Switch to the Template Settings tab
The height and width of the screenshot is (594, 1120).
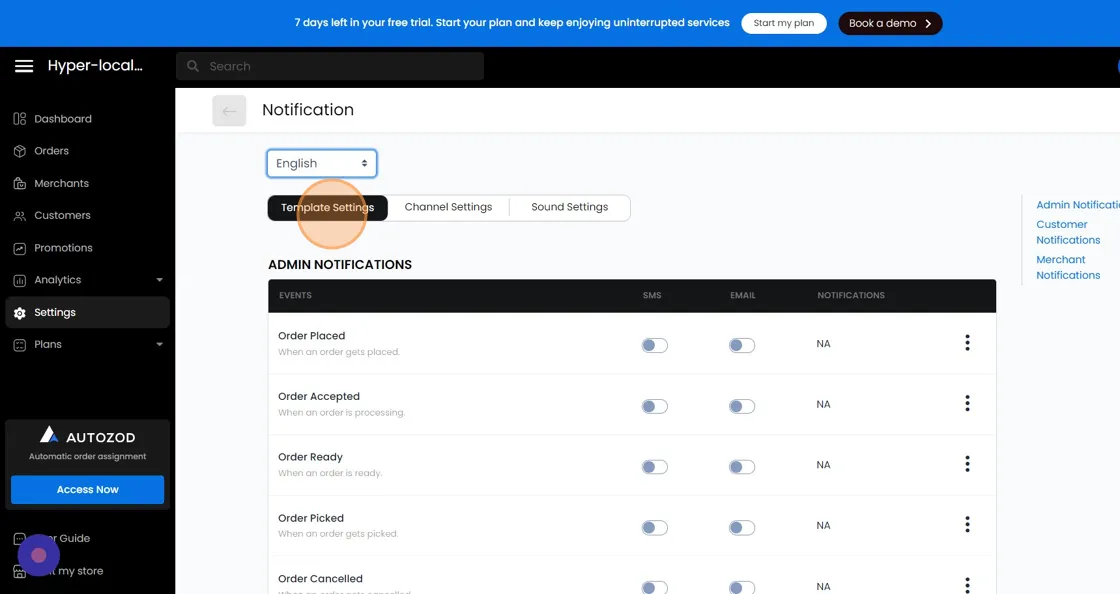(x=327, y=208)
